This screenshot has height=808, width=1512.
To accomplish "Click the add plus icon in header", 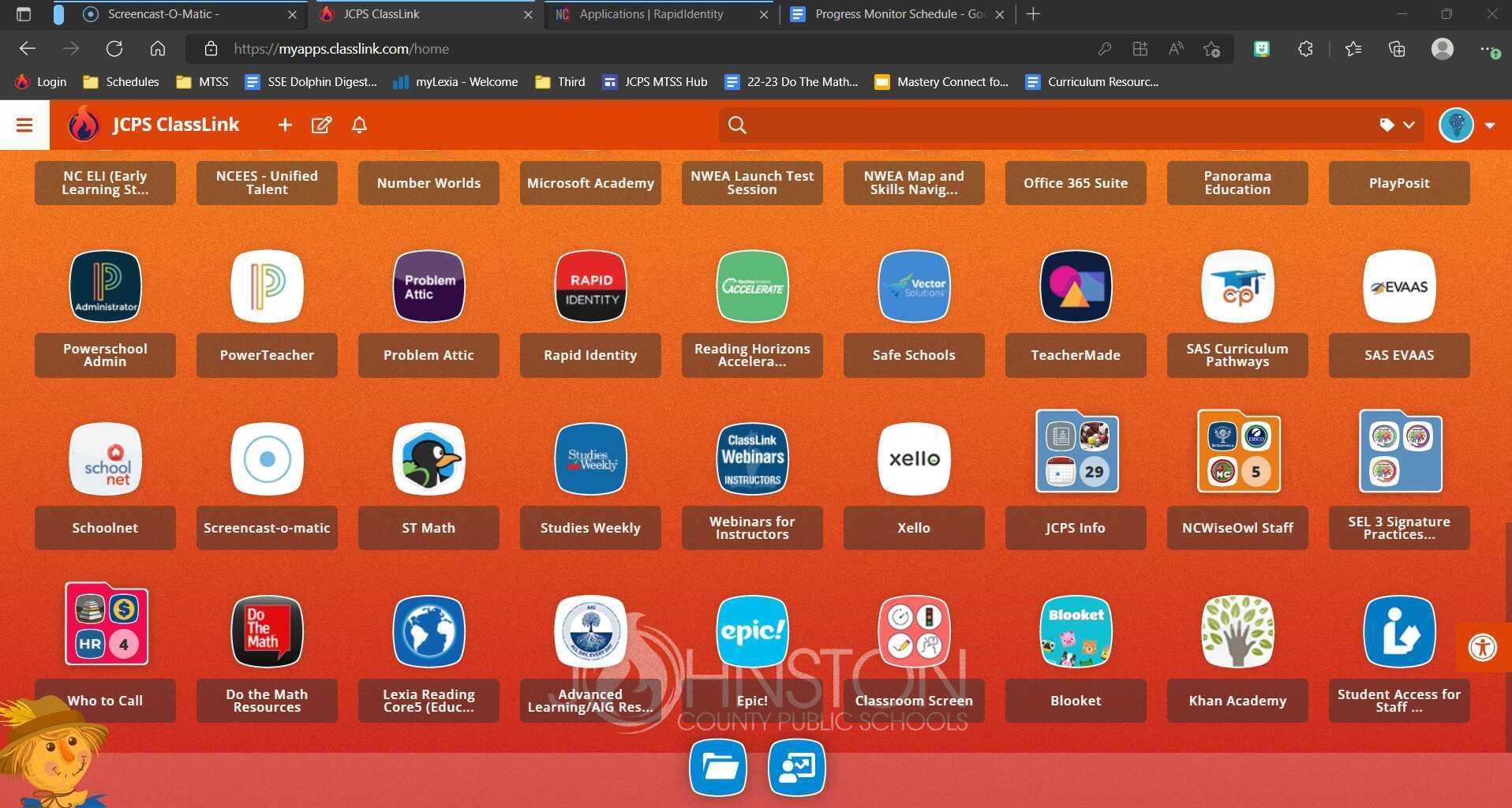I will 285,125.
